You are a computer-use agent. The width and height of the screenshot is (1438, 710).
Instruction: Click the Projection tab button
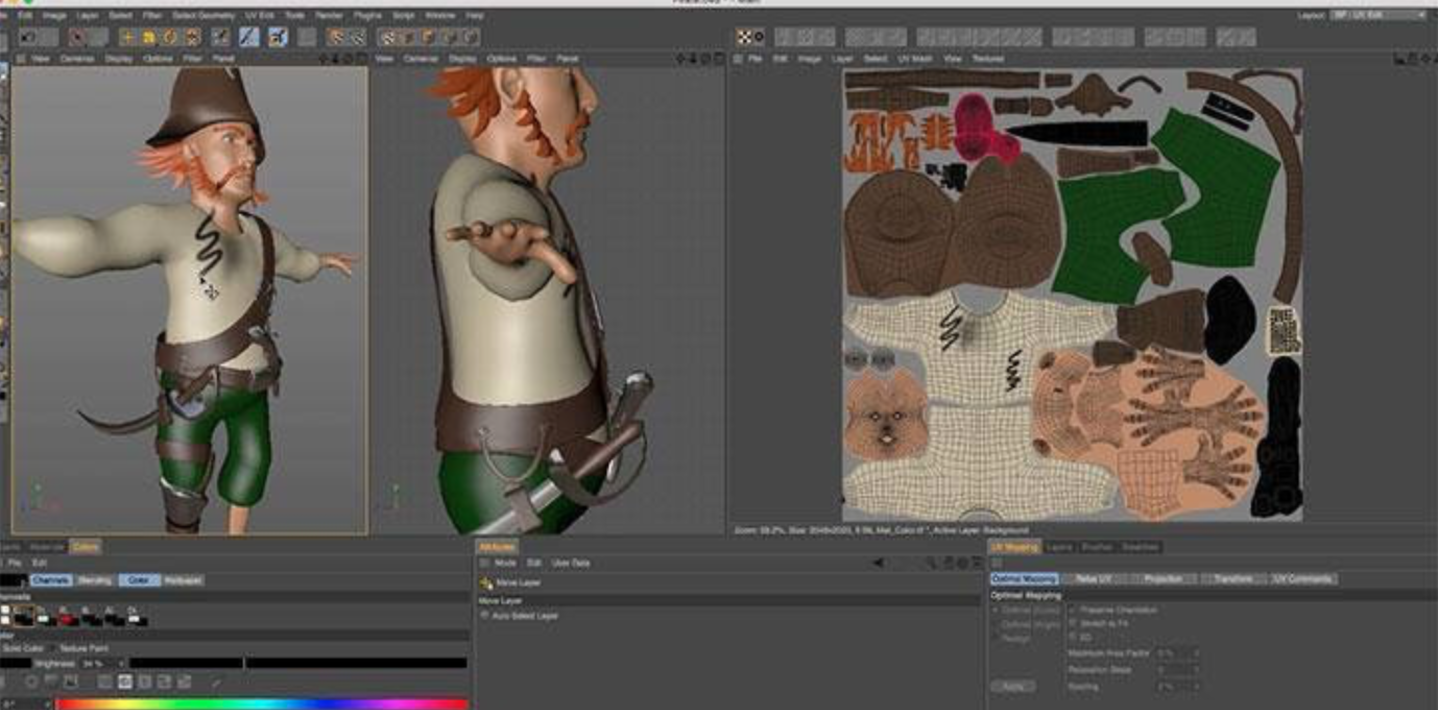1163,579
